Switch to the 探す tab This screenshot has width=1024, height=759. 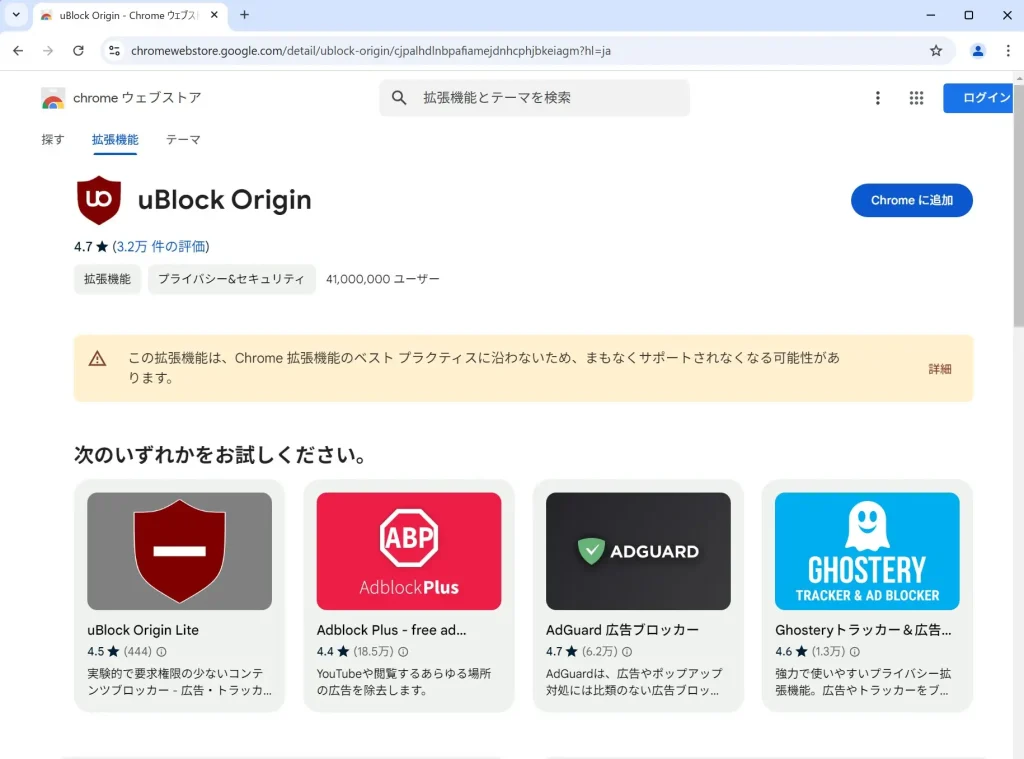coord(52,139)
